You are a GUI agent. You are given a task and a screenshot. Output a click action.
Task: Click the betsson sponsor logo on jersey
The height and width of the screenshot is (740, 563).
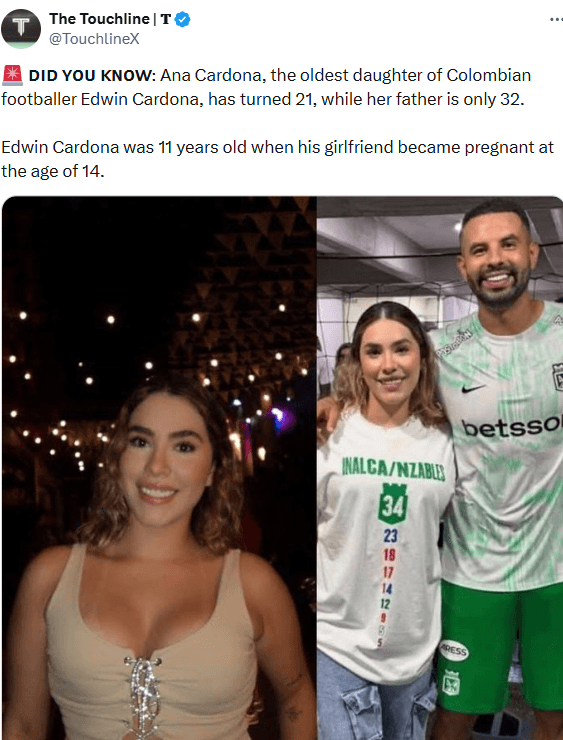tap(512, 427)
